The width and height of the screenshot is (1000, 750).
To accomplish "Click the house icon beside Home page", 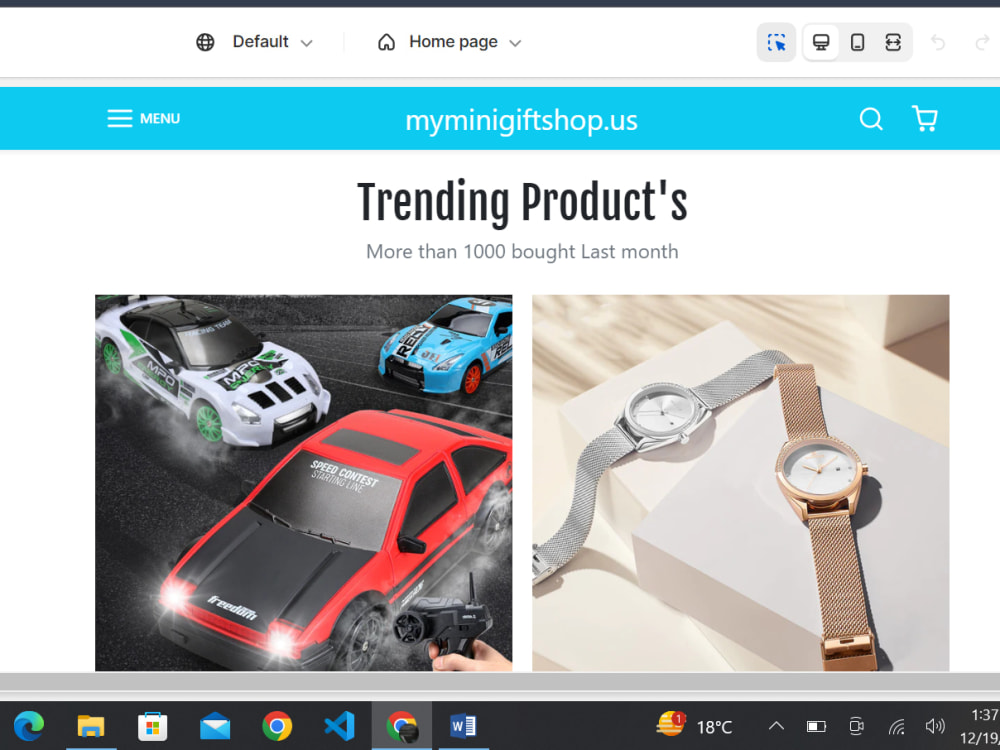I will (x=386, y=42).
